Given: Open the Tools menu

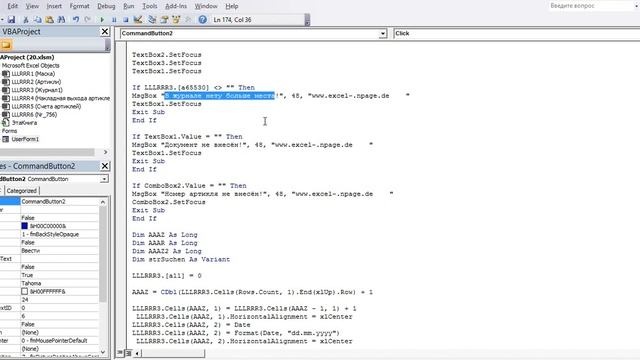Looking at the screenshot, I should click(x=149, y=6).
